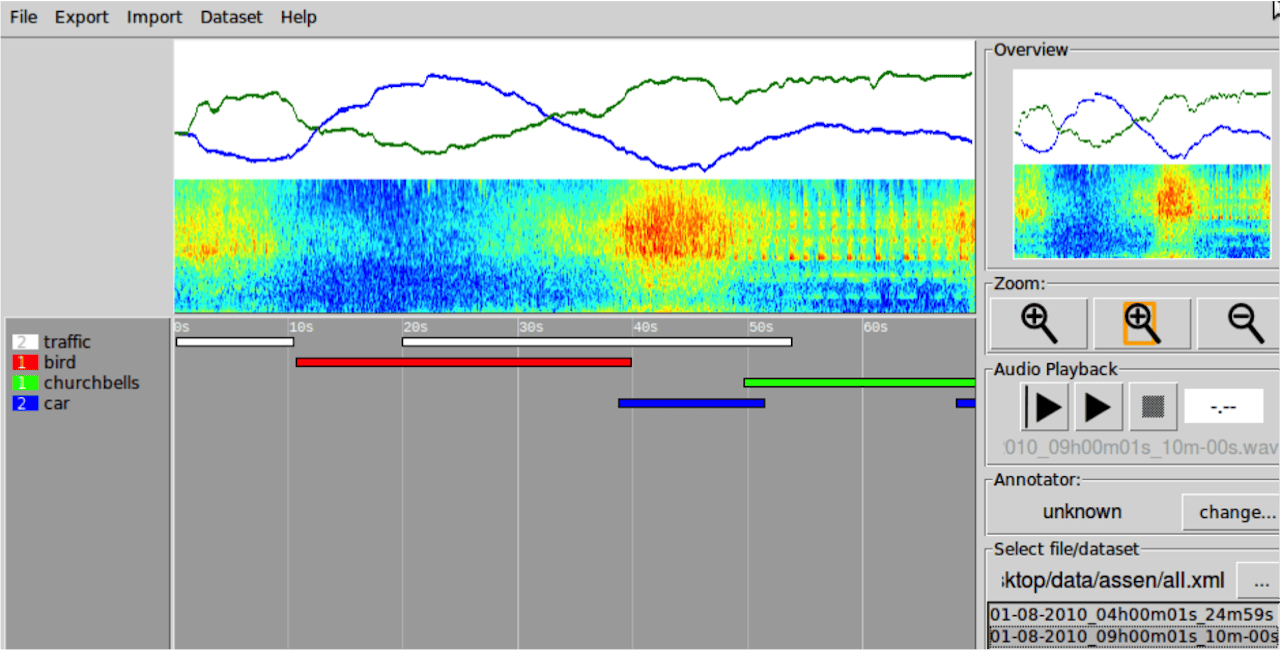1280x650 pixels.
Task: Activate the zoom-to-selection magnifier with orange box
Action: 1141,323
